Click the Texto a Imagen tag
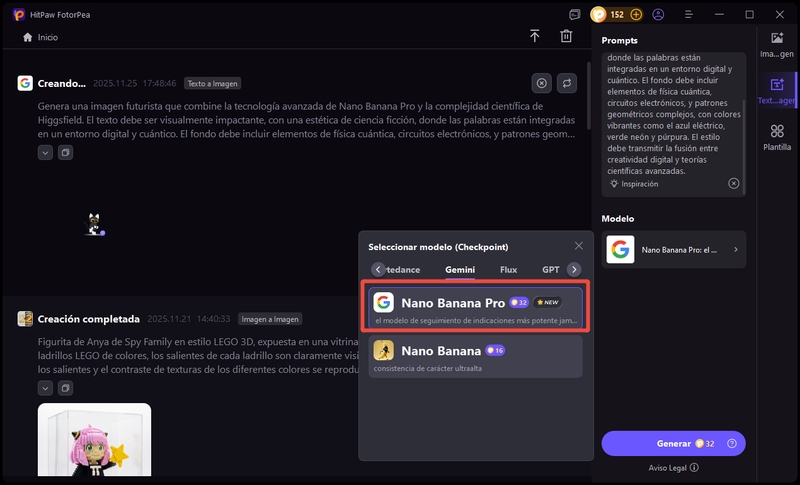Viewport: 800px width, 485px height. 212,84
